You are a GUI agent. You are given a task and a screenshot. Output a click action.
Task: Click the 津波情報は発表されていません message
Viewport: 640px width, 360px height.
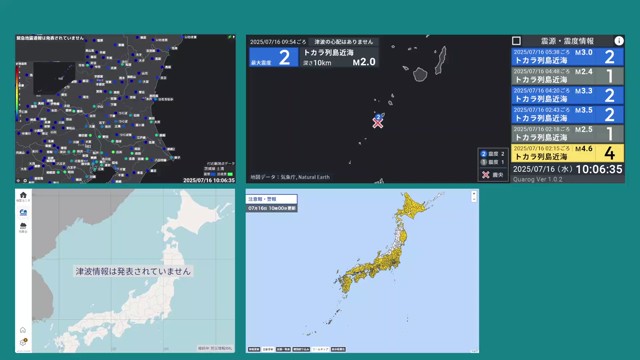pyautogui.click(x=133, y=271)
